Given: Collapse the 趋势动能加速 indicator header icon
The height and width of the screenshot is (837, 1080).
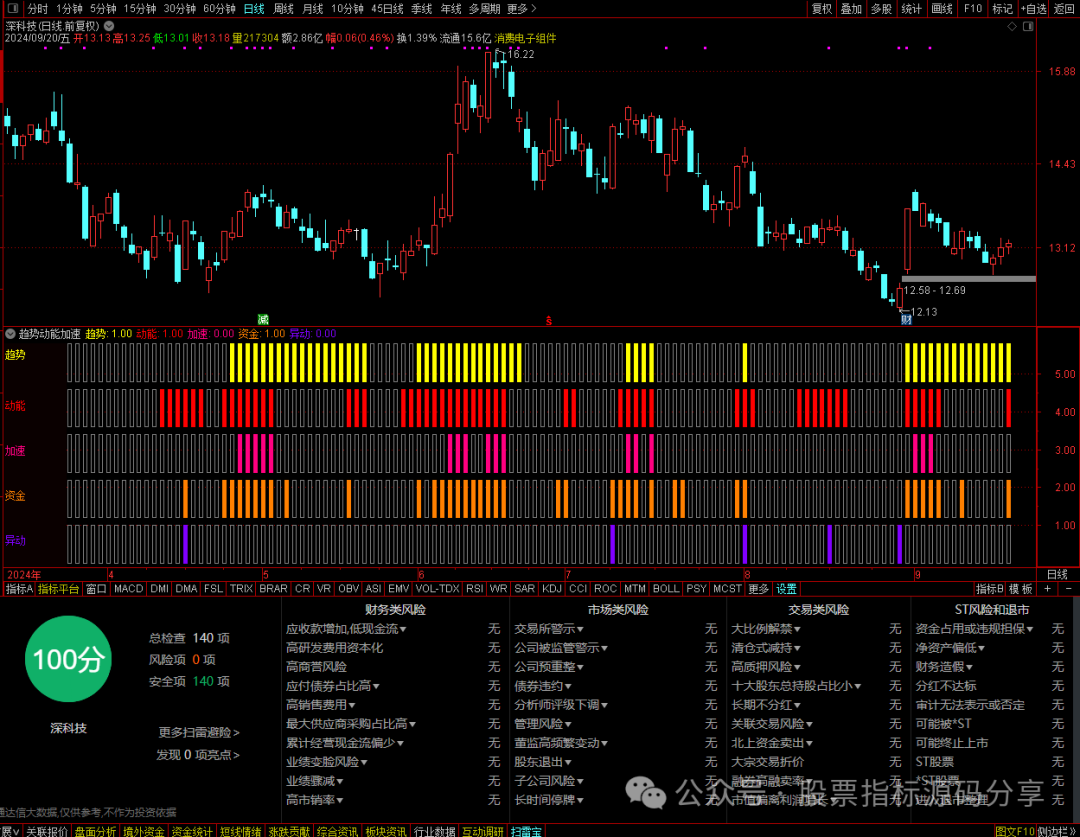Looking at the screenshot, I should click(x=10, y=334).
